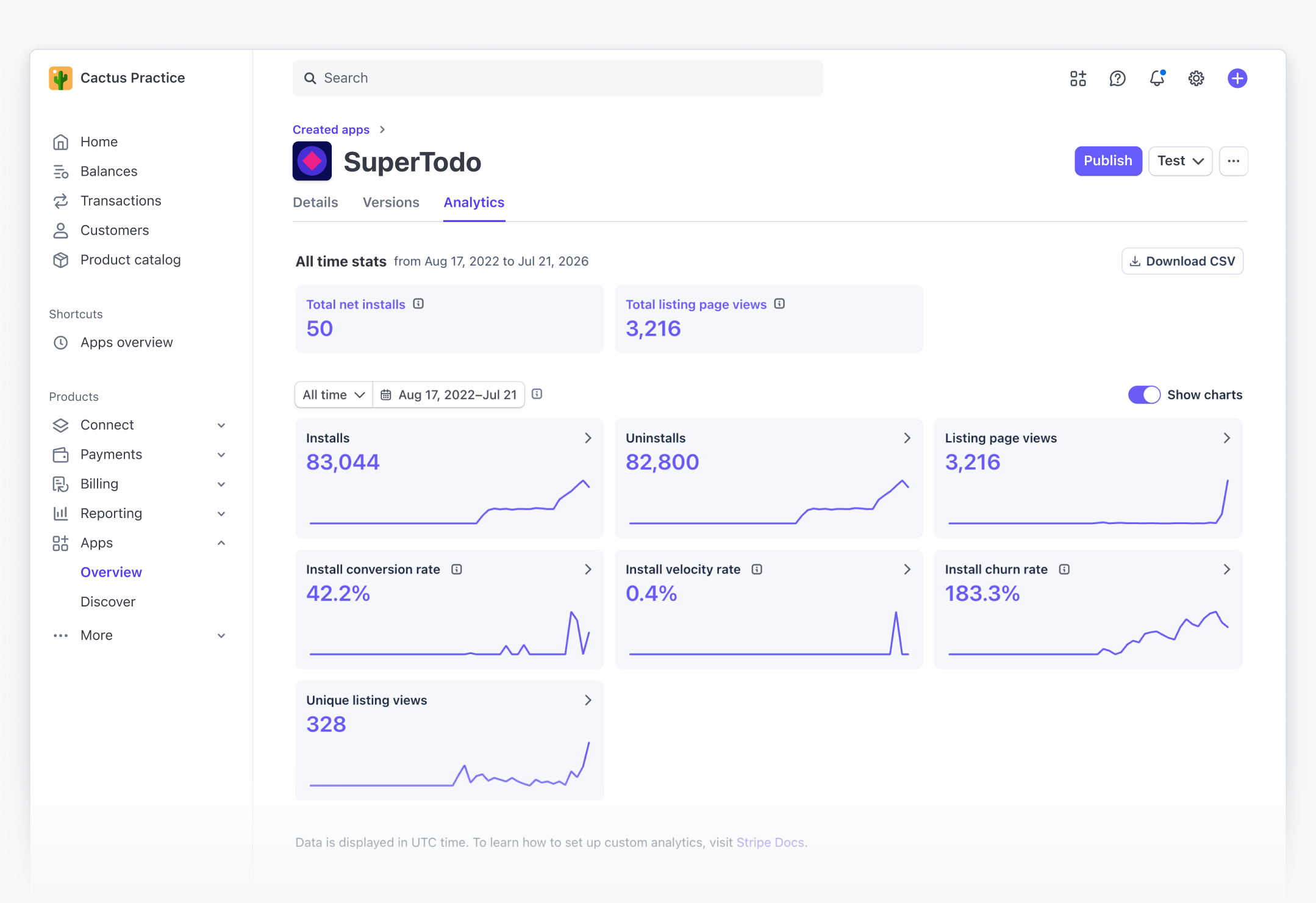Turn off the Show charts toggle

coord(1144,395)
